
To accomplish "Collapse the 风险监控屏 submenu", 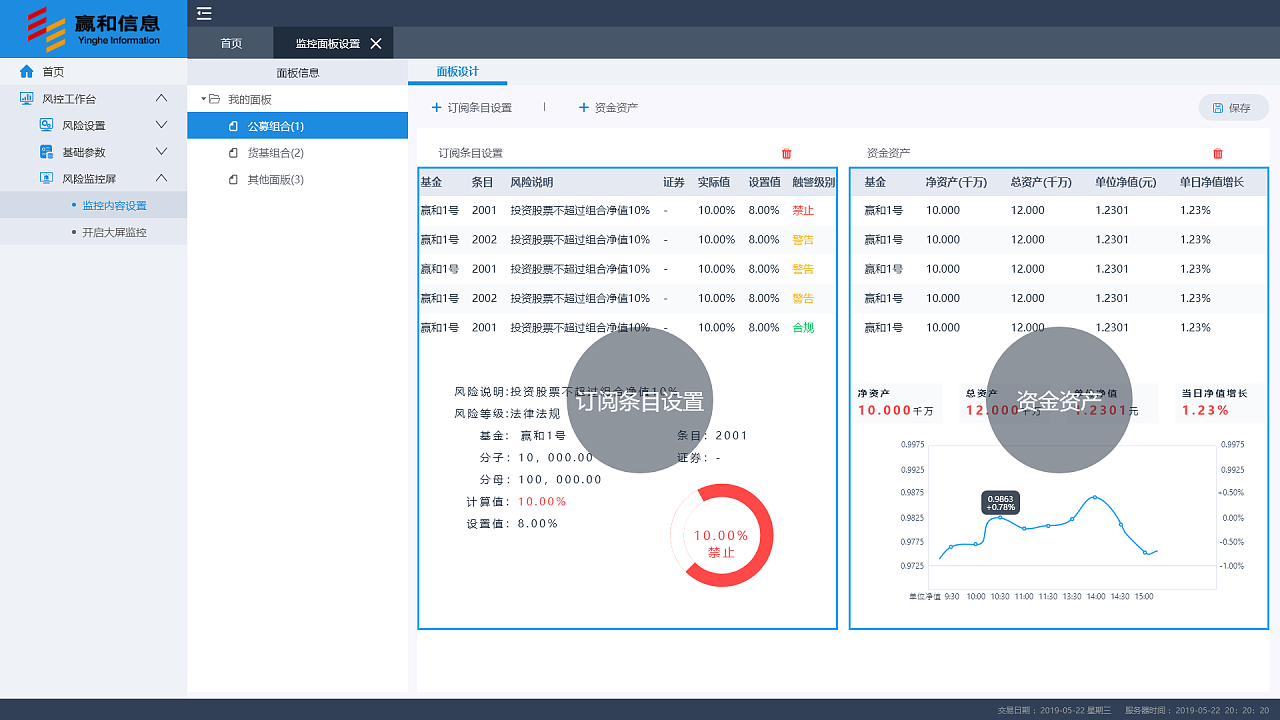I will click(x=161, y=178).
